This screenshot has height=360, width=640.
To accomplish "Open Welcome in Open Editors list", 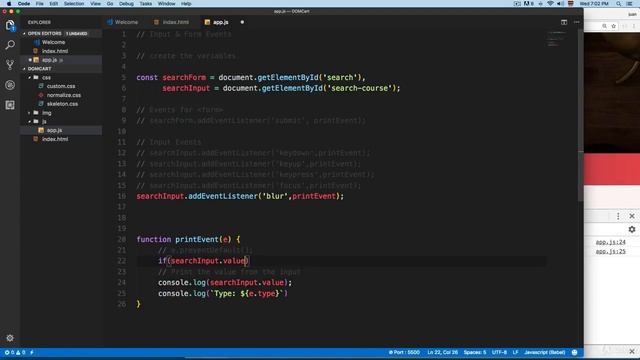I will tap(53, 42).
